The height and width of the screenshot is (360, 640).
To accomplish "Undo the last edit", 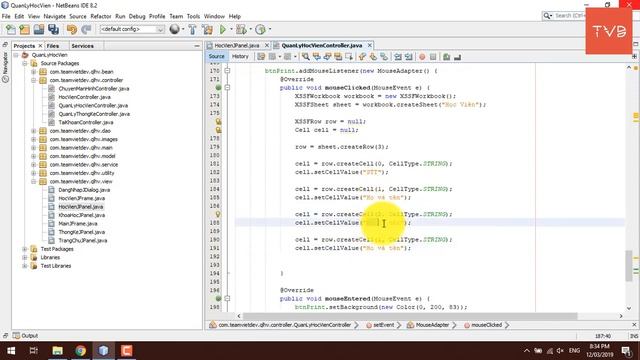I will [72, 29].
